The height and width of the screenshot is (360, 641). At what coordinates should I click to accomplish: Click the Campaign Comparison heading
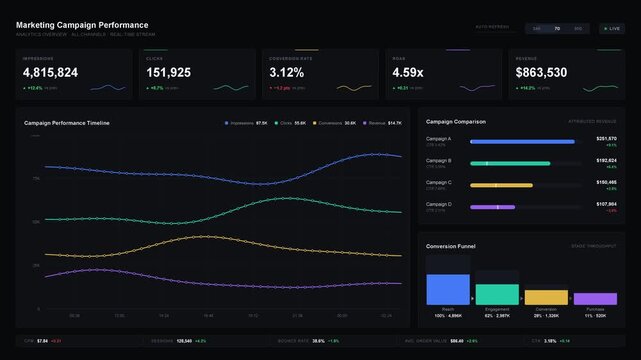456,122
